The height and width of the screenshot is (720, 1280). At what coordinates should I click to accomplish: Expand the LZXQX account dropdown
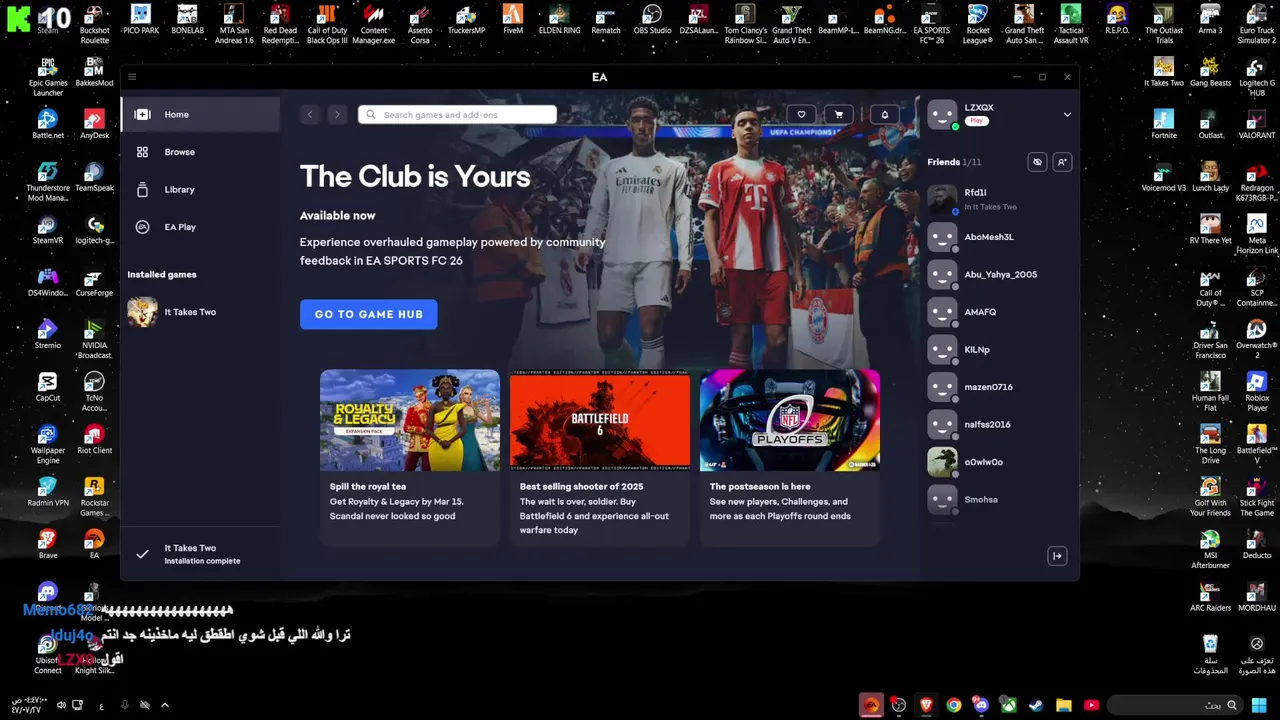click(1067, 115)
